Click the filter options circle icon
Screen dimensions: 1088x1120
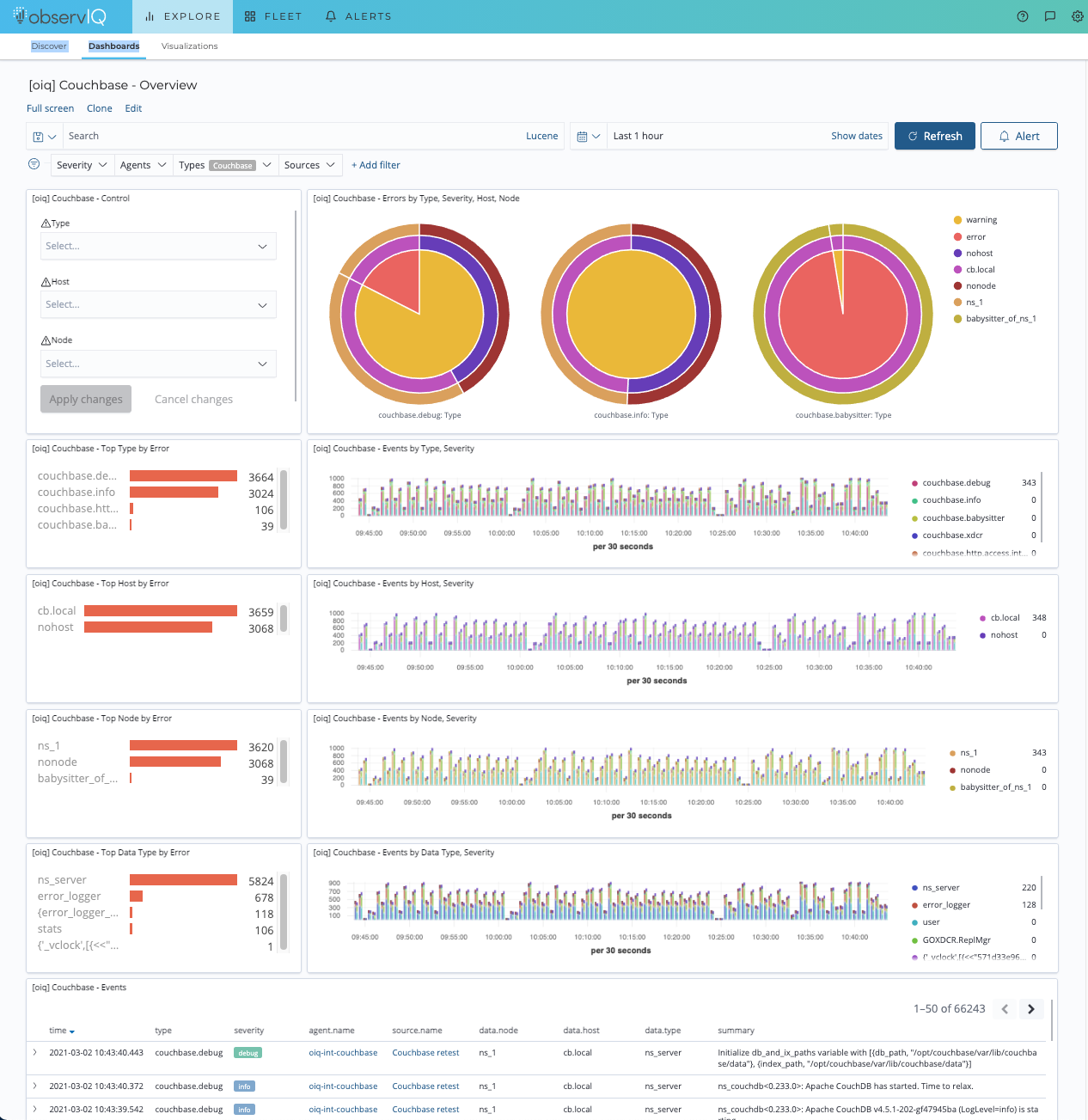click(34, 164)
